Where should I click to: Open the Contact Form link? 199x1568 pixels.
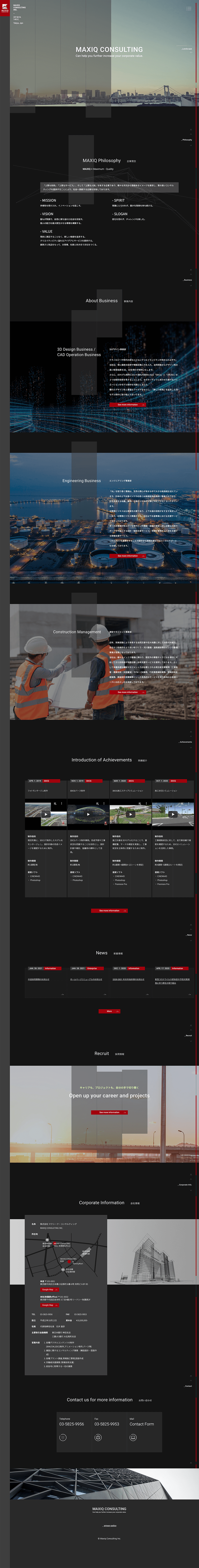tap(142, 1424)
